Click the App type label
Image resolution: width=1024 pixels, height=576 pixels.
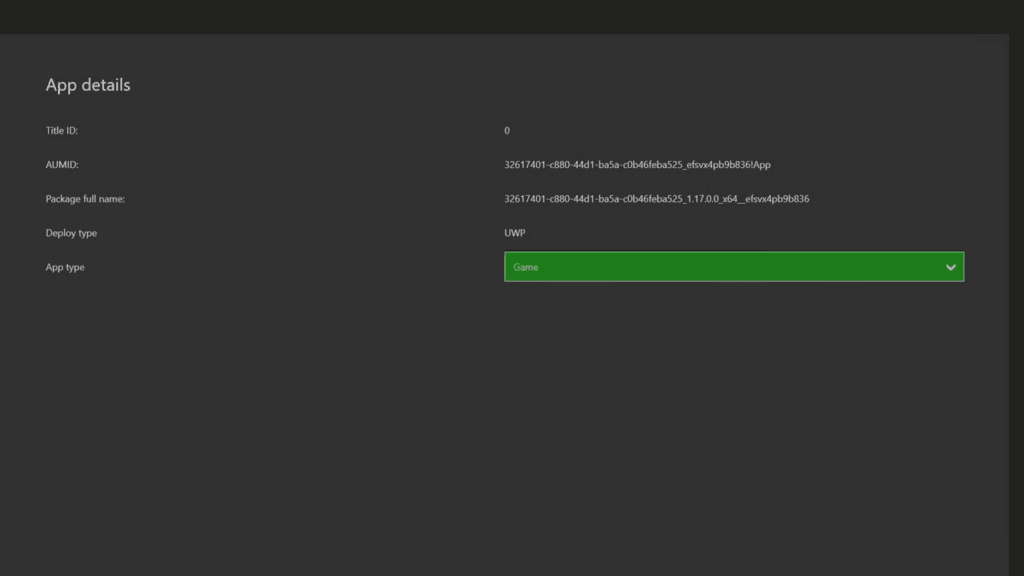tap(66, 267)
